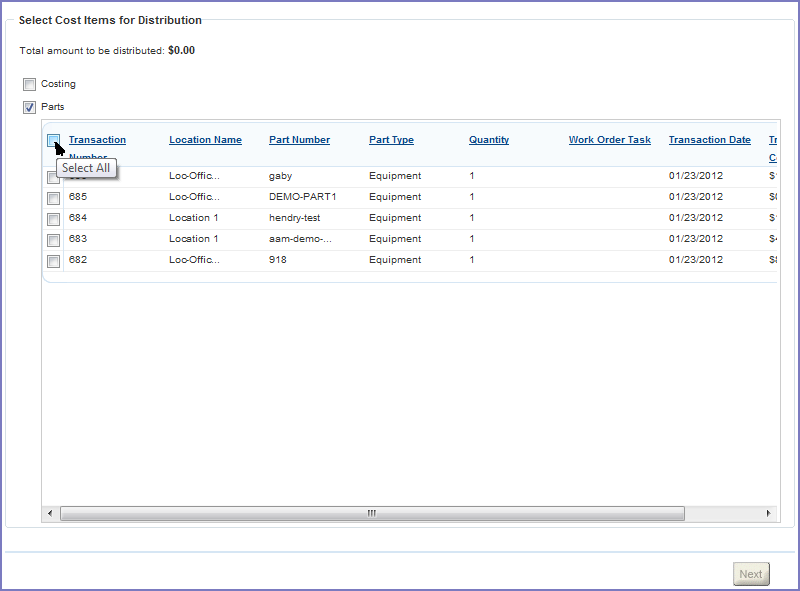Sort by Quantity column header
The height and width of the screenshot is (591, 800).
pyautogui.click(x=489, y=140)
